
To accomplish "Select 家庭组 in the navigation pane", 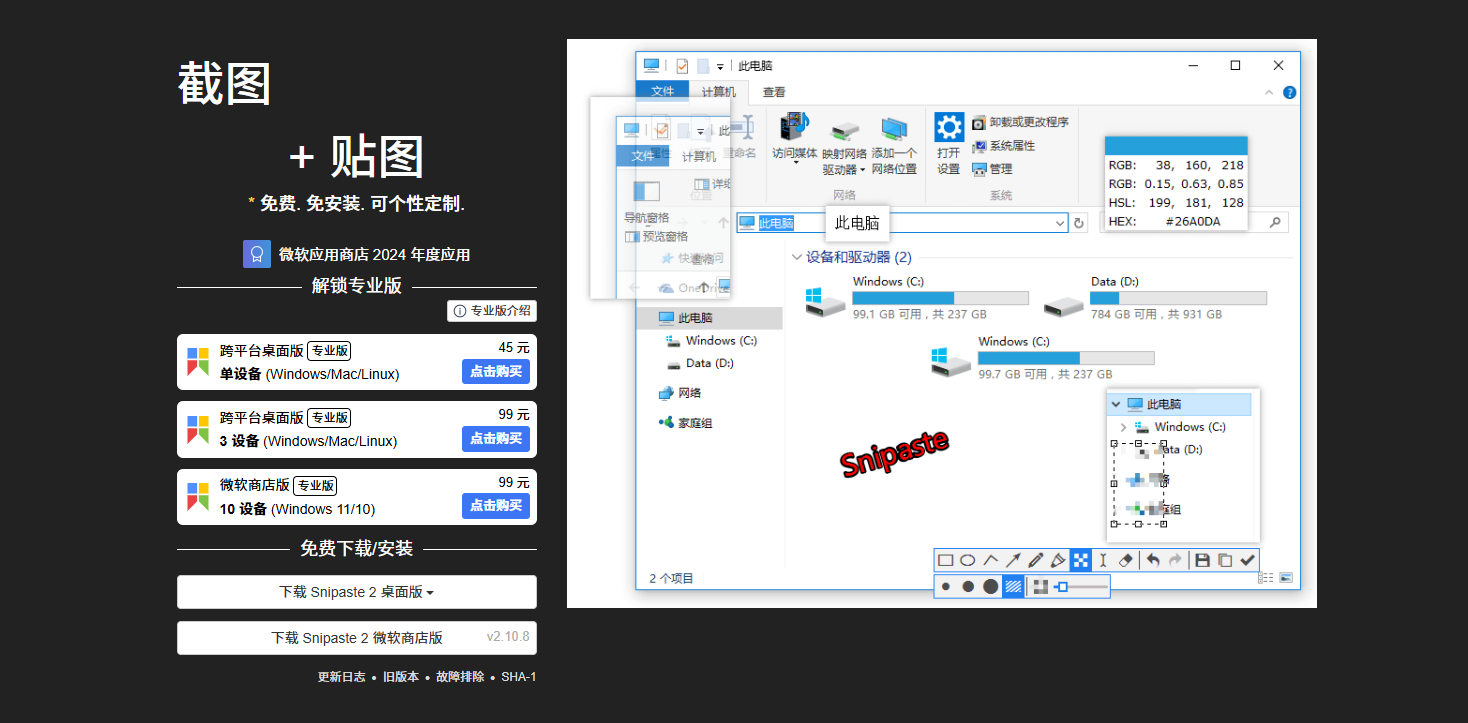I will pos(685,423).
